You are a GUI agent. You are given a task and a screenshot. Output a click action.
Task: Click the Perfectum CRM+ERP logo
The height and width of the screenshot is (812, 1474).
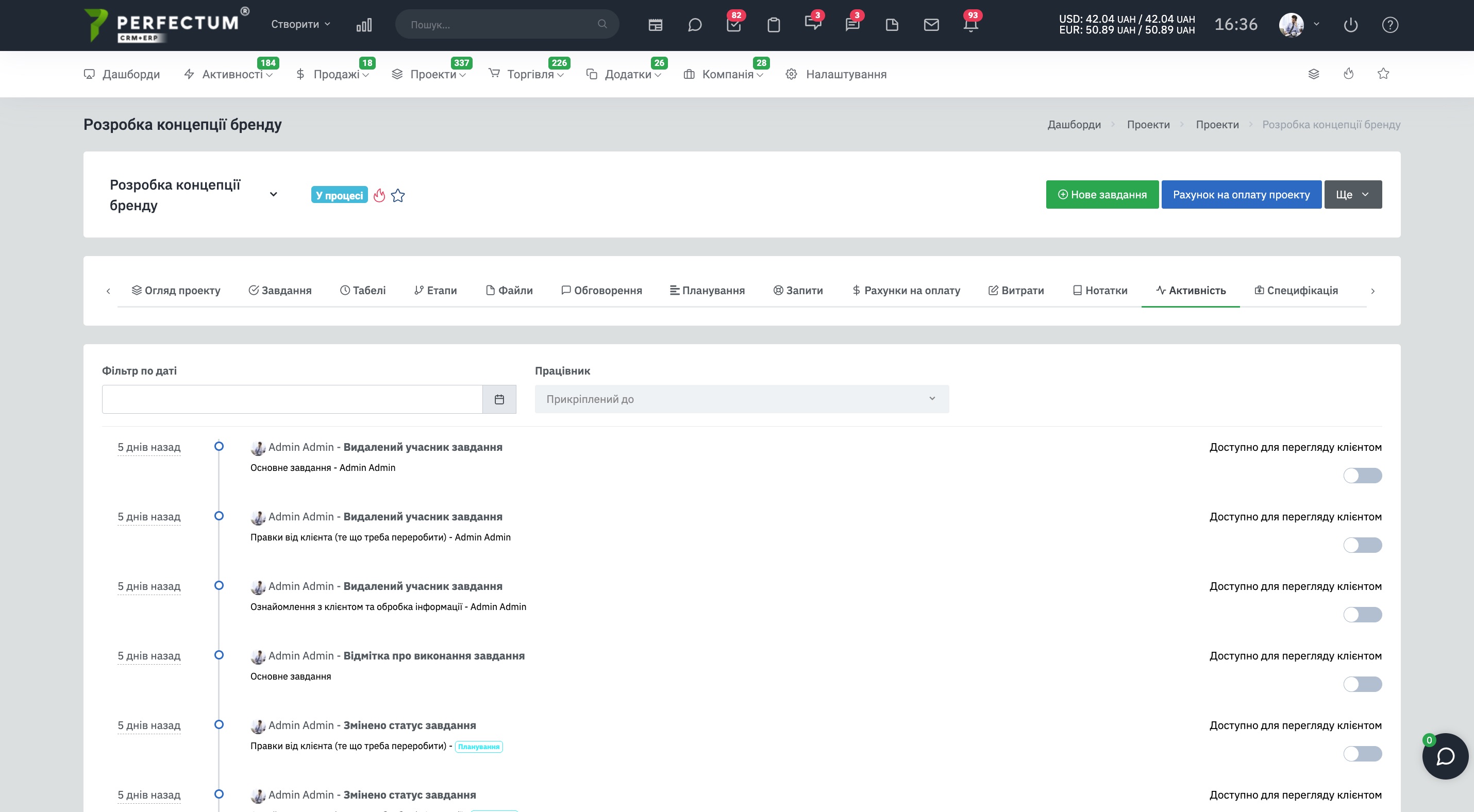tap(166, 25)
